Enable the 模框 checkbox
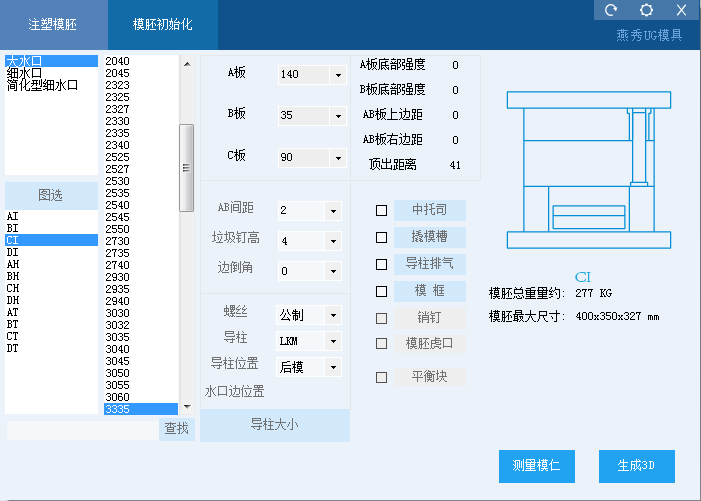701x501 pixels. pos(381,291)
